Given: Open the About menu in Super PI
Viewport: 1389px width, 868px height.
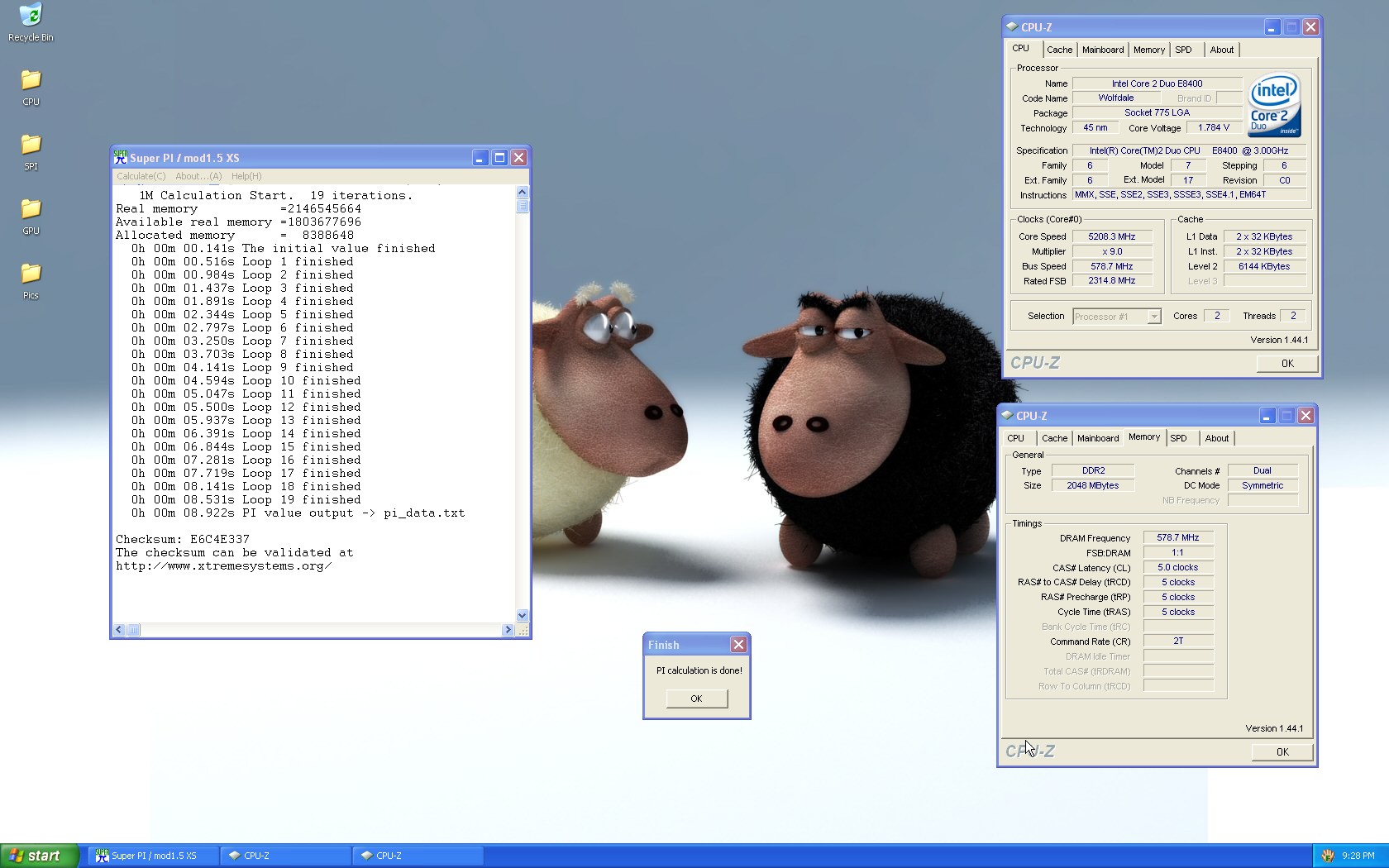Looking at the screenshot, I should [x=198, y=176].
